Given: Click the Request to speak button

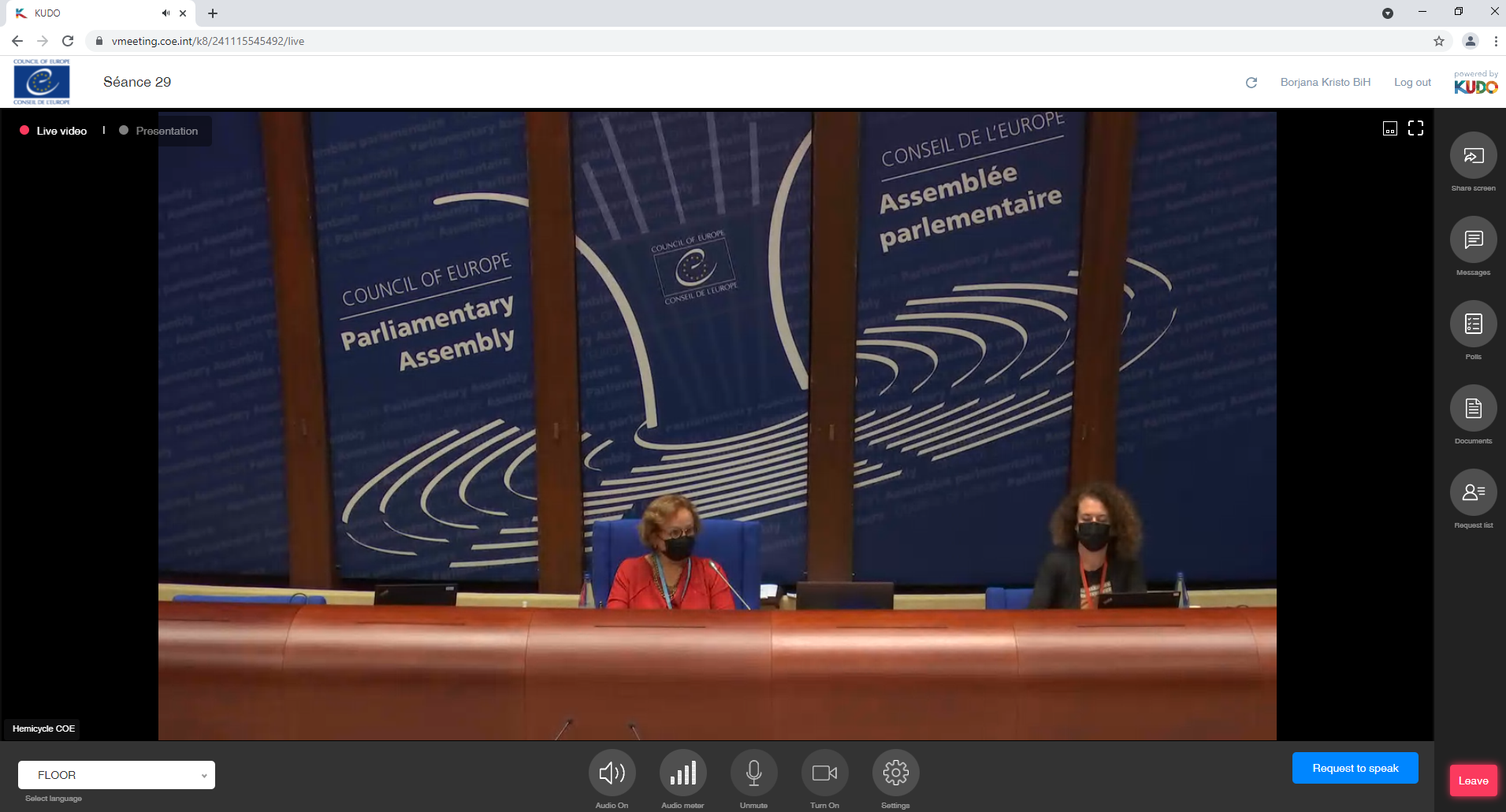Looking at the screenshot, I should click(x=1355, y=768).
